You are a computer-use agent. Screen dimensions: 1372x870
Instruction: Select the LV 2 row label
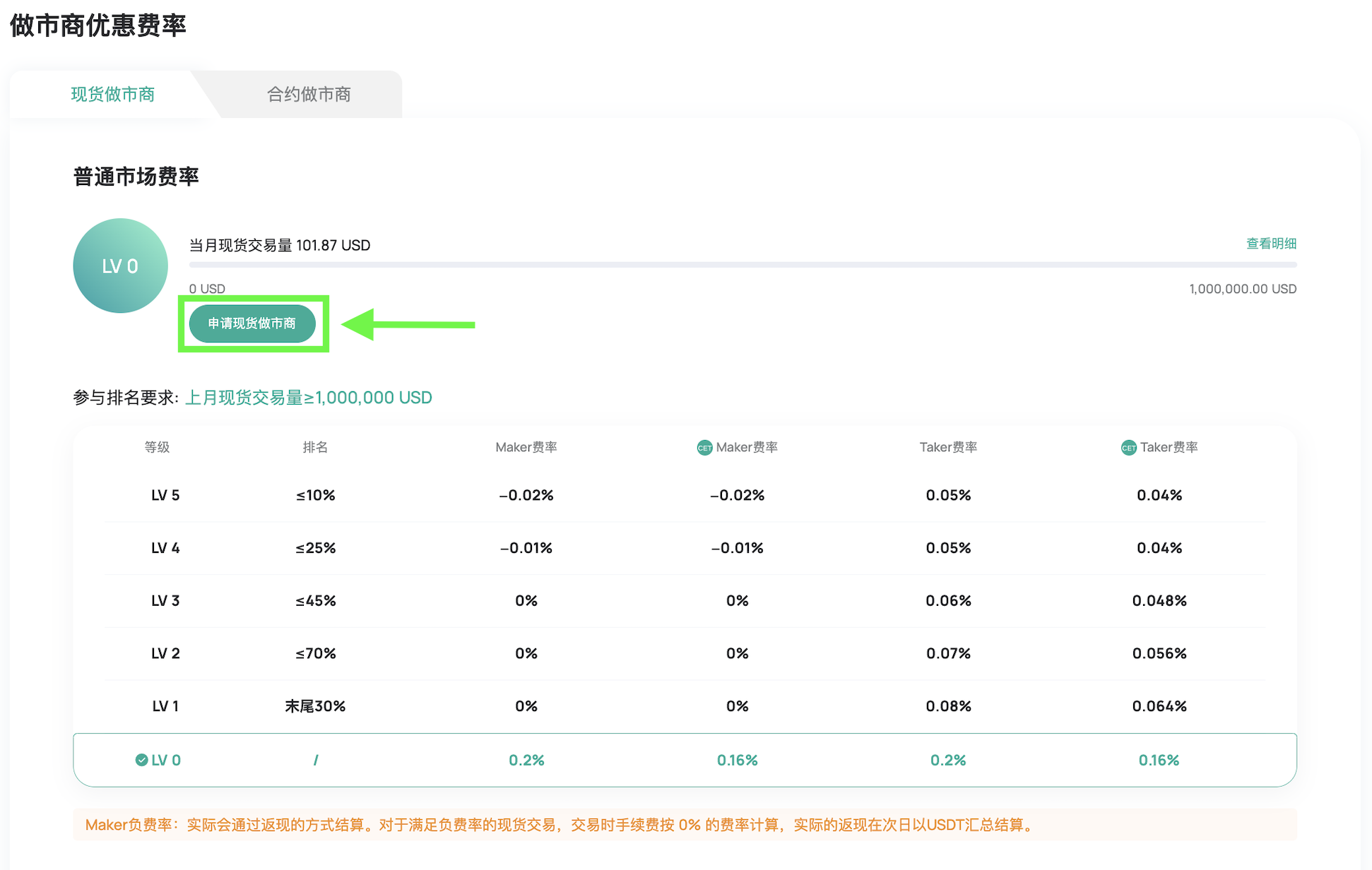pos(165,653)
